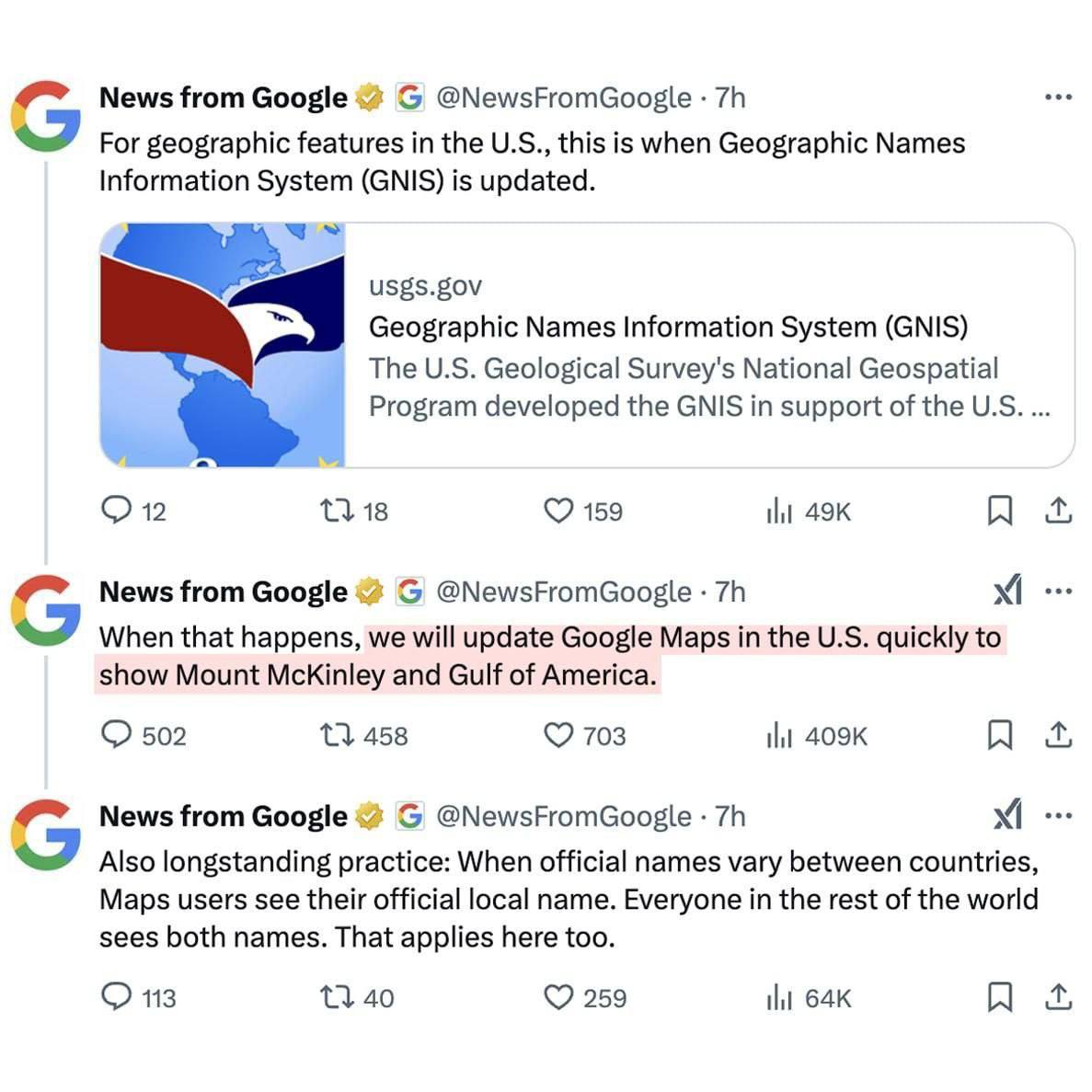Reply to the GNIS update tweet

[x=116, y=511]
